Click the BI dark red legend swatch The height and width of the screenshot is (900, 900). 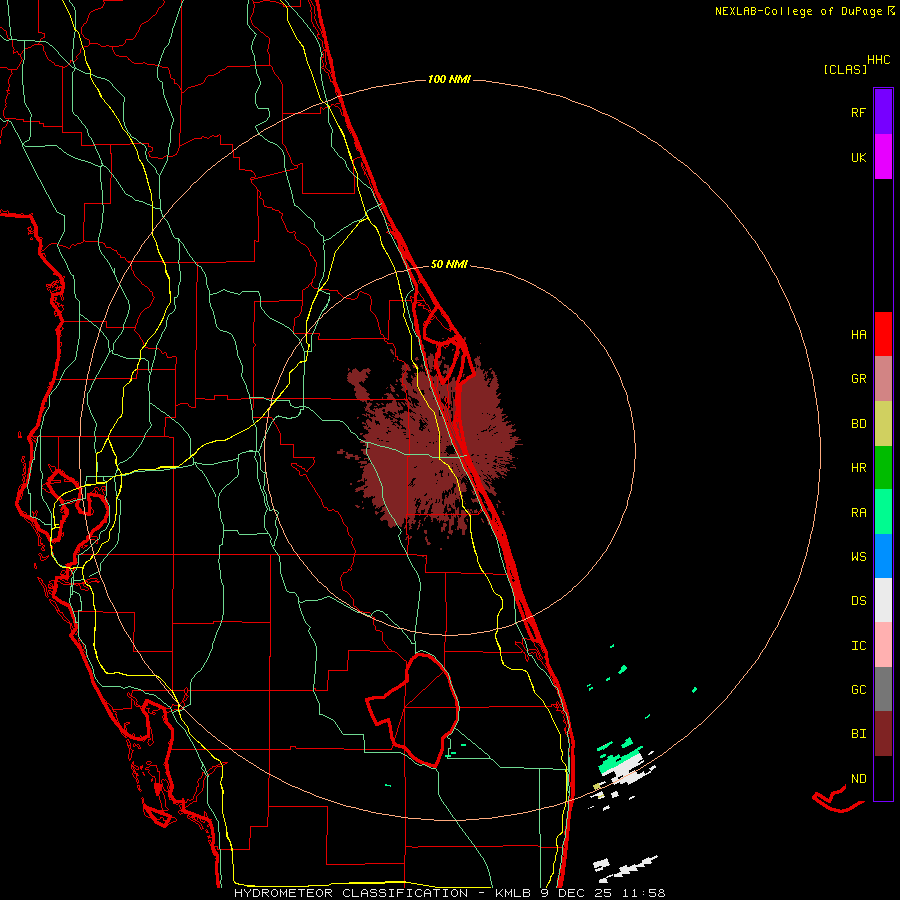click(883, 734)
